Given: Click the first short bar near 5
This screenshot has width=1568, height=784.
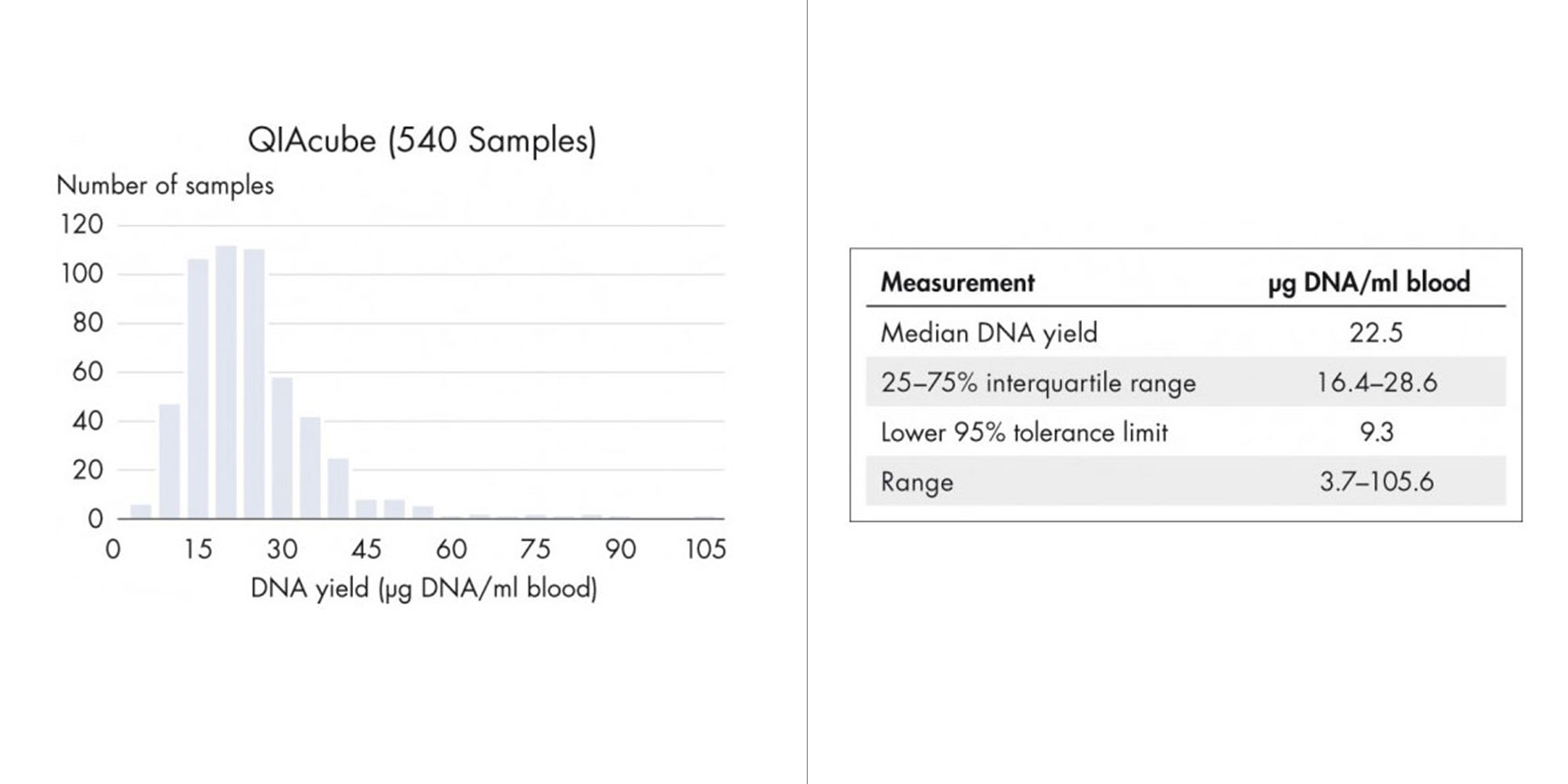Looking at the screenshot, I should coord(141,511).
